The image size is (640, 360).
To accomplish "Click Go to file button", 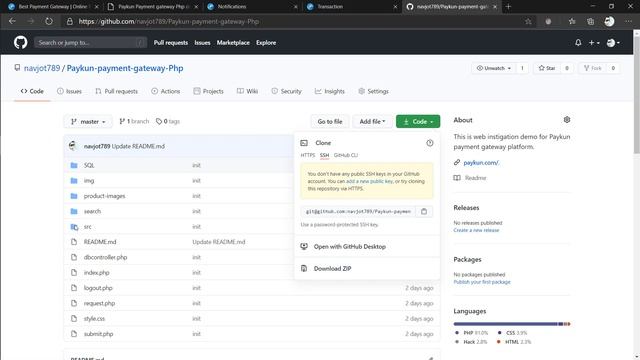I will (330, 122).
